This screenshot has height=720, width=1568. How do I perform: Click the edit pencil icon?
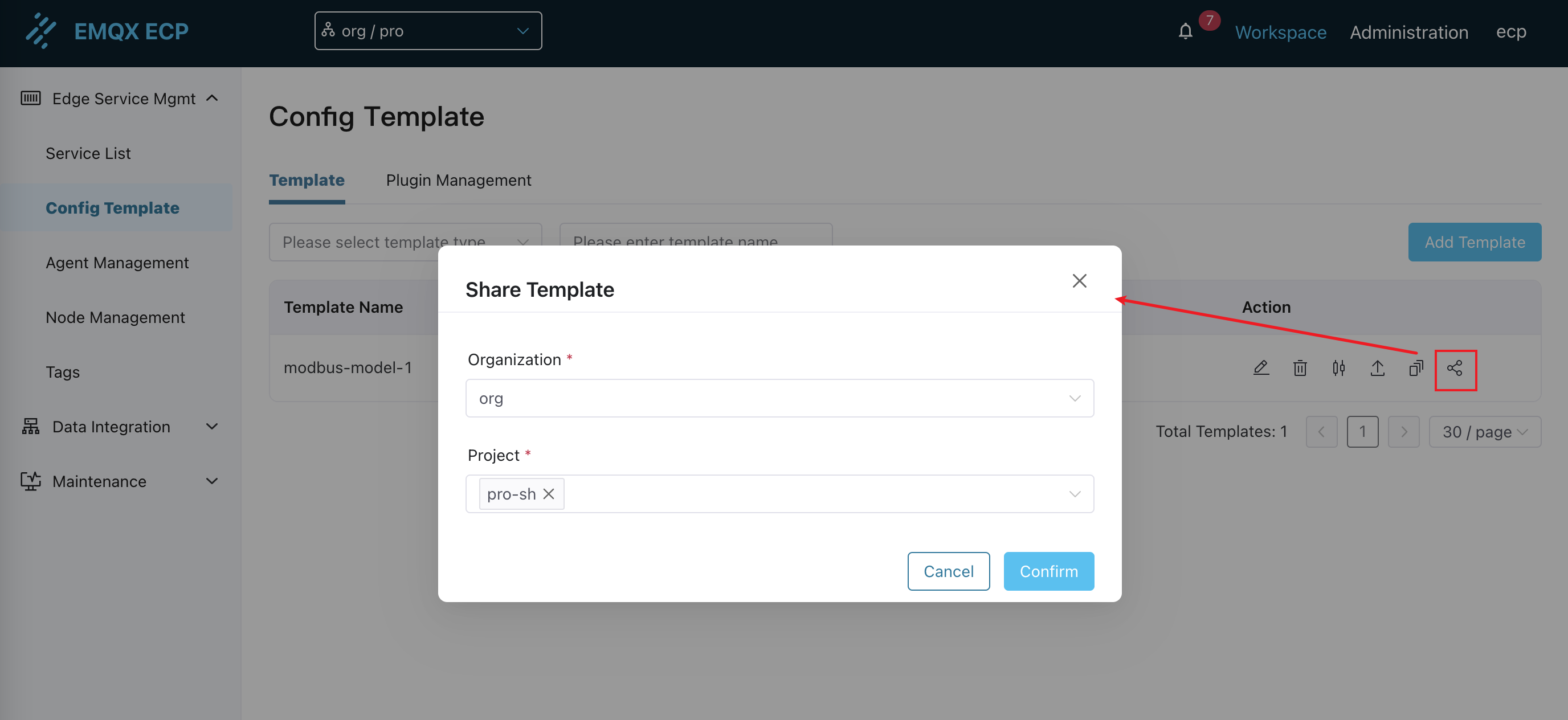tap(1260, 368)
